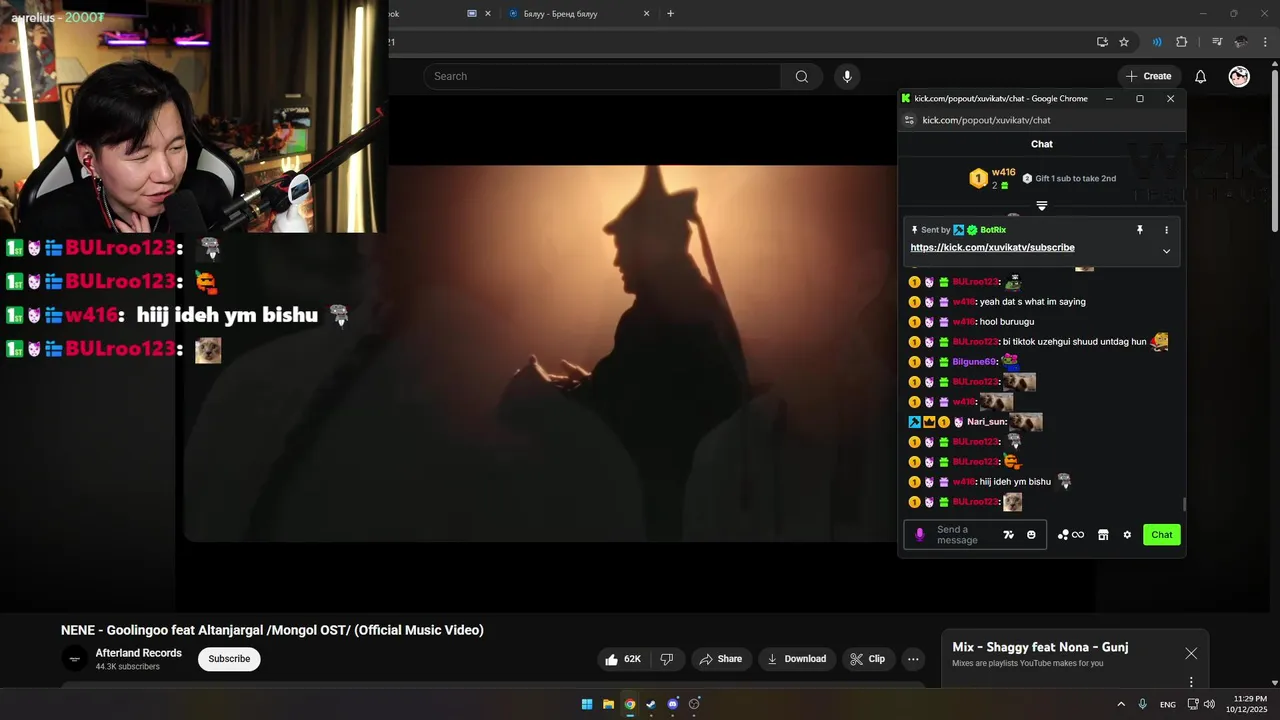Change input language ENG in the tray
1280x720 pixels.
pos(1168,705)
